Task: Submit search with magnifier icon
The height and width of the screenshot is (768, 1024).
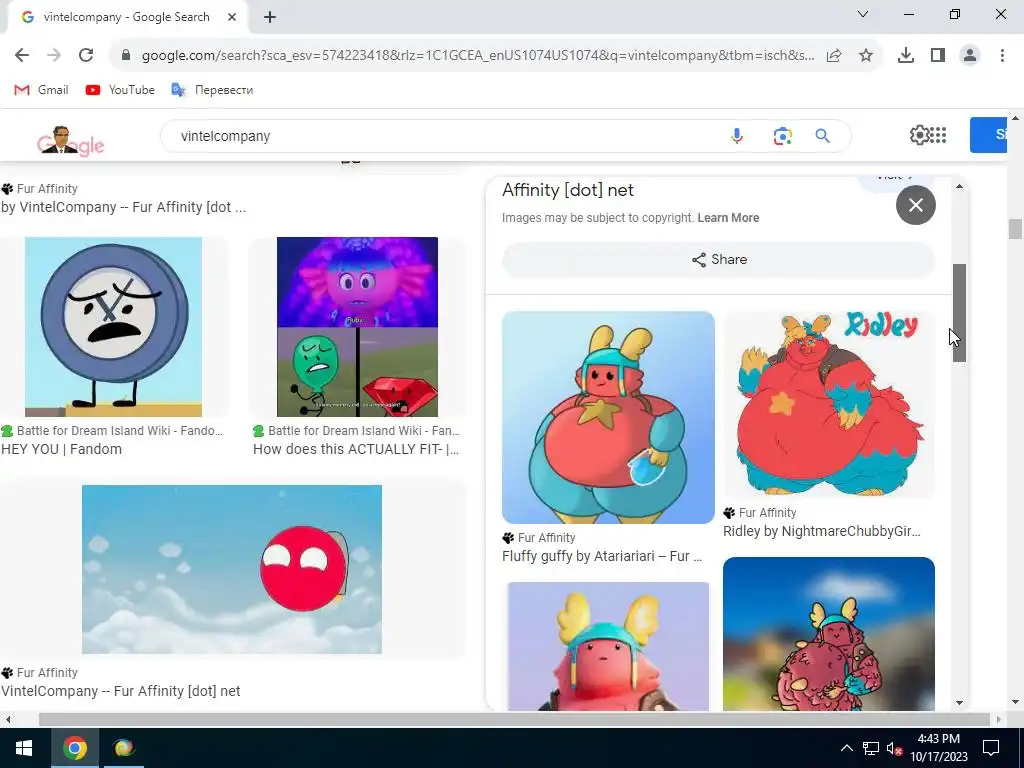Action: tap(823, 136)
